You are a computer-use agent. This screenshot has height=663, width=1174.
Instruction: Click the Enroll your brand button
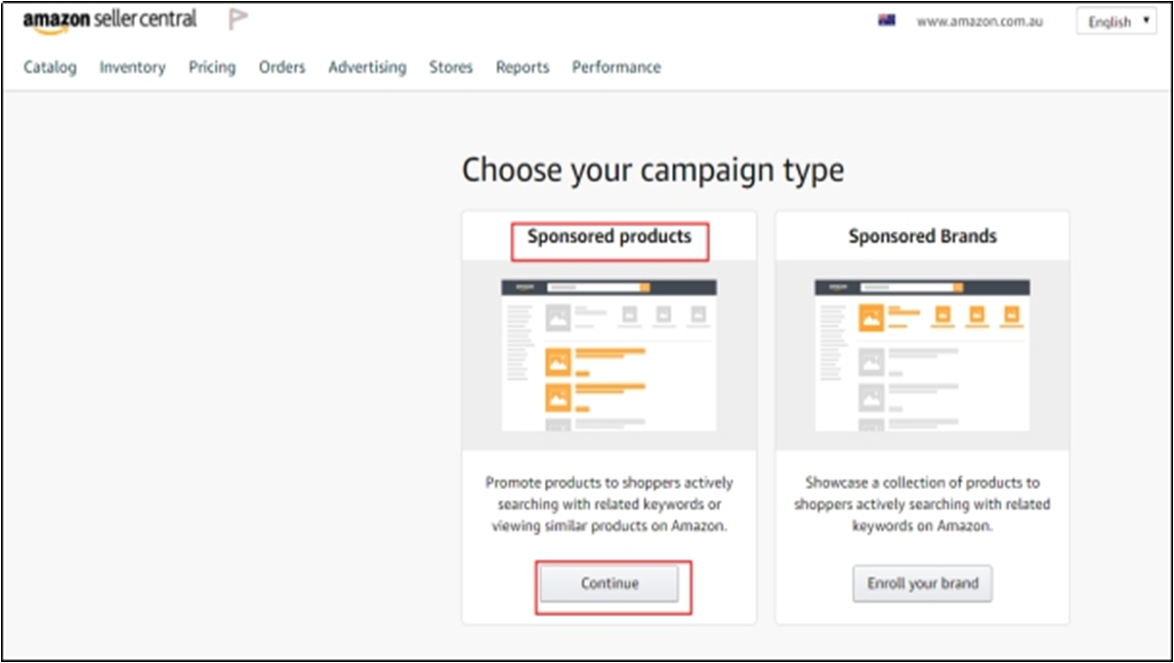pyautogui.click(x=922, y=583)
